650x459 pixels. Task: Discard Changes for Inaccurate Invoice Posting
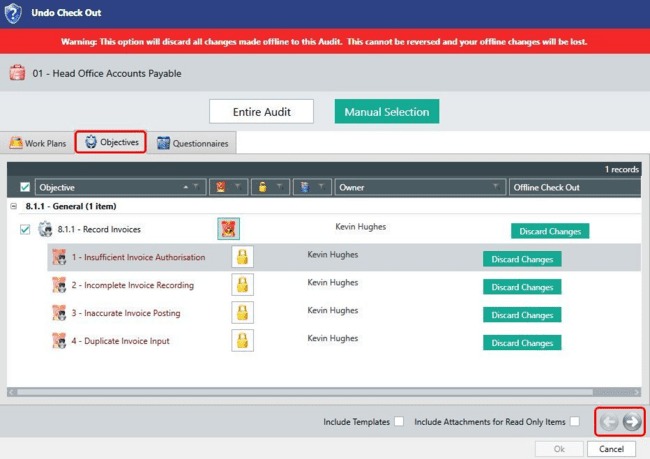pyautogui.click(x=522, y=315)
